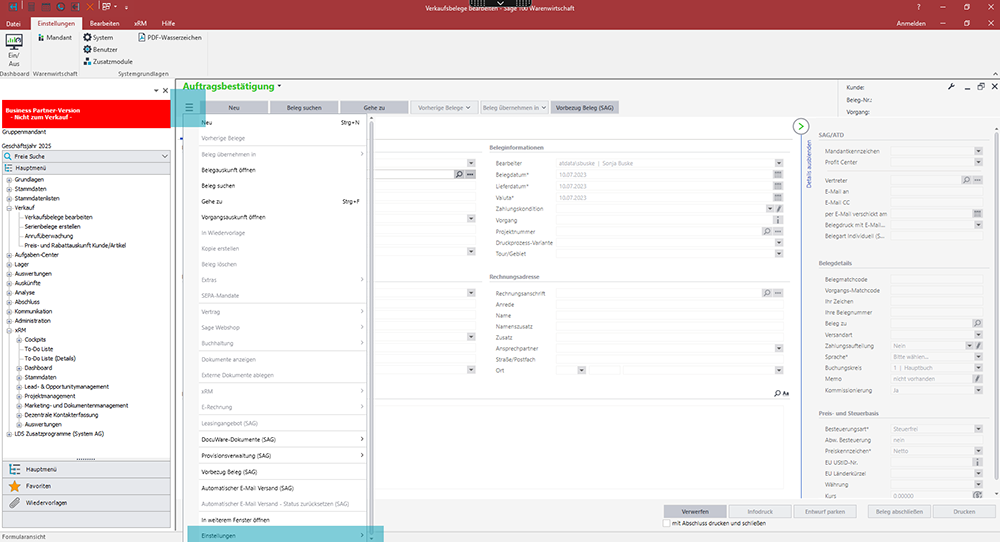Expand the Grundlagen tree node

click(x=9, y=179)
